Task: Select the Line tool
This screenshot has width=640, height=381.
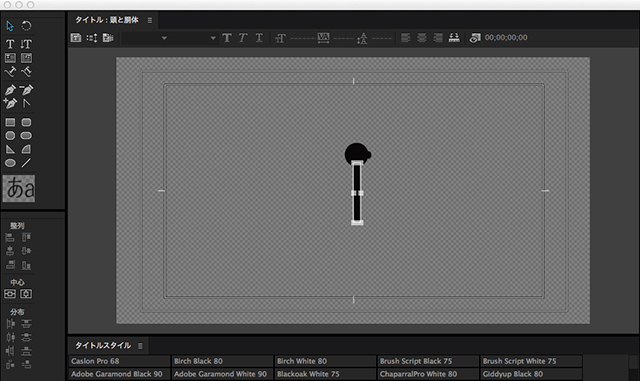Action: [26, 163]
